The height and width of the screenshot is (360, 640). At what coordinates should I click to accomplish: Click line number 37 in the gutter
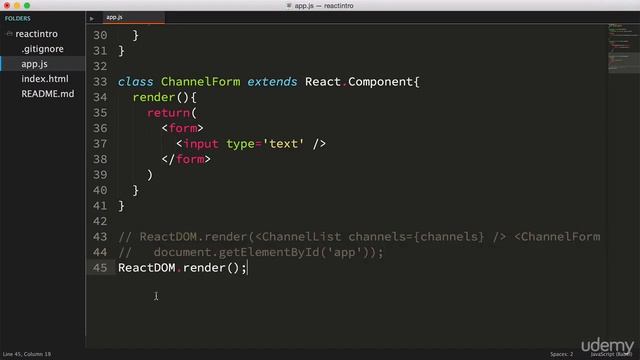pos(100,144)
